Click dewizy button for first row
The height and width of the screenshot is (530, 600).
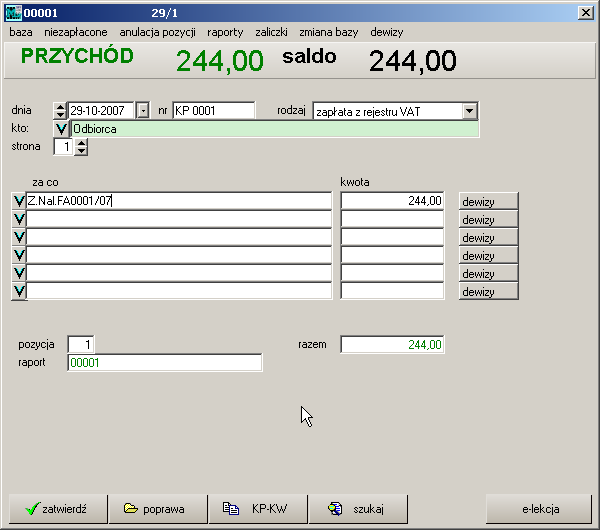(489, 201)
